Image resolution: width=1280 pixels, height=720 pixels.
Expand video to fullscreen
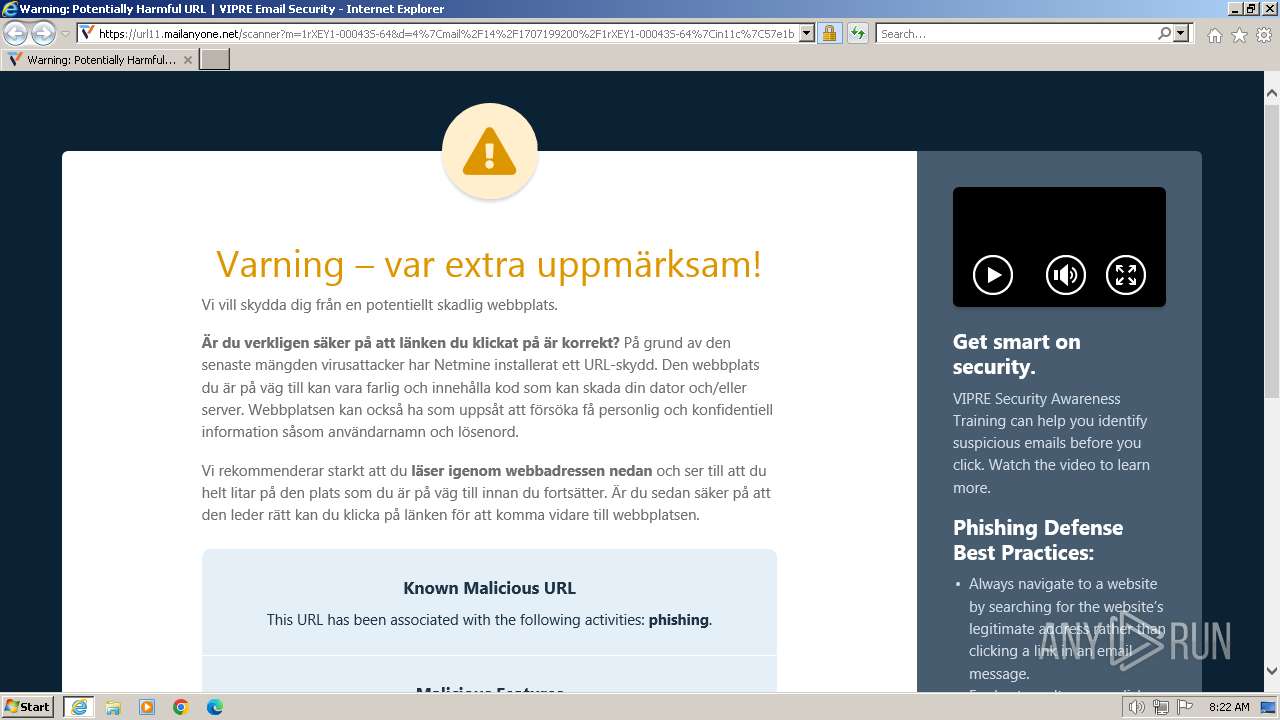pos(1126,275)
